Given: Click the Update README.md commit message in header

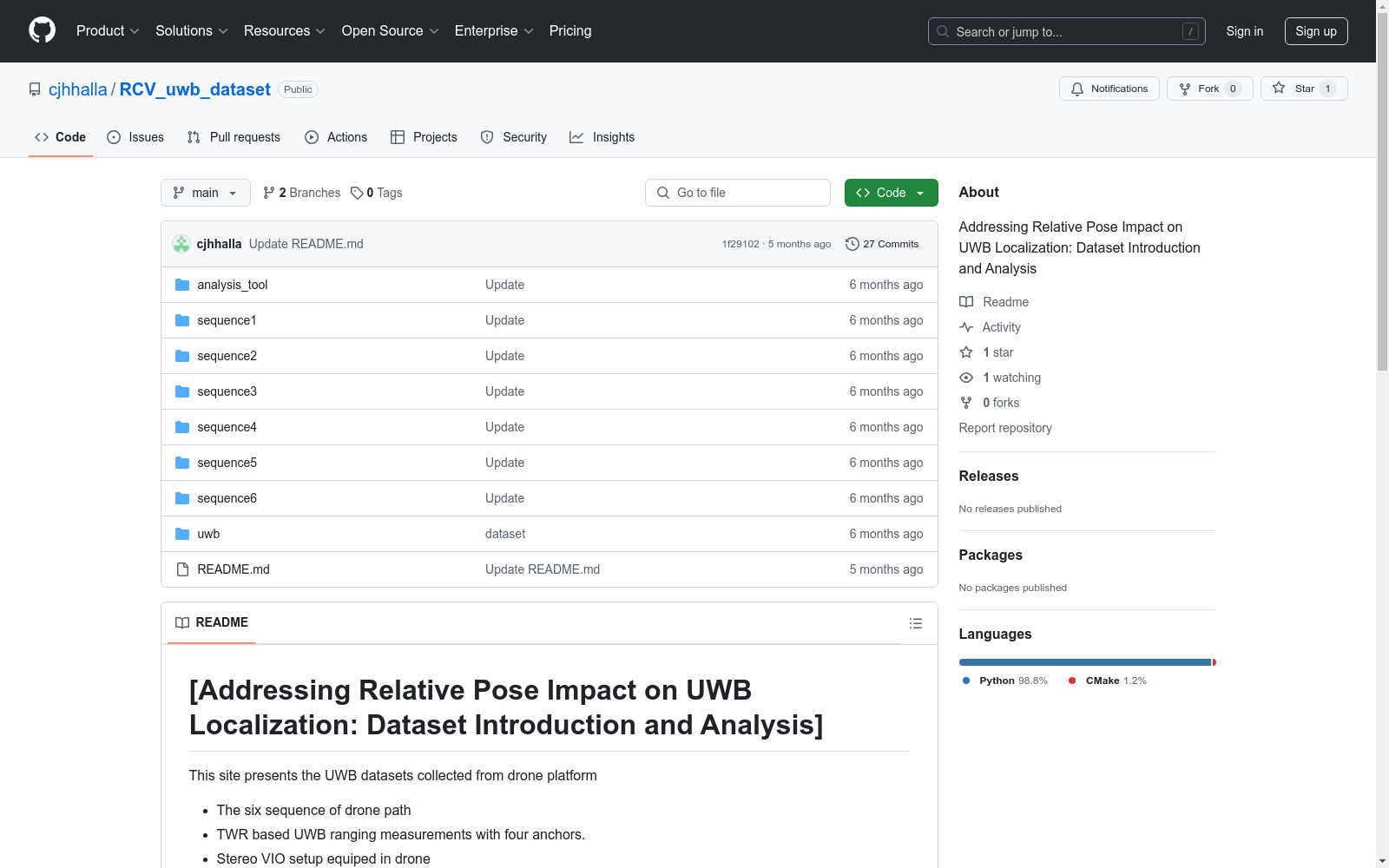Looking at the screenshot, I should coord(306,244).
